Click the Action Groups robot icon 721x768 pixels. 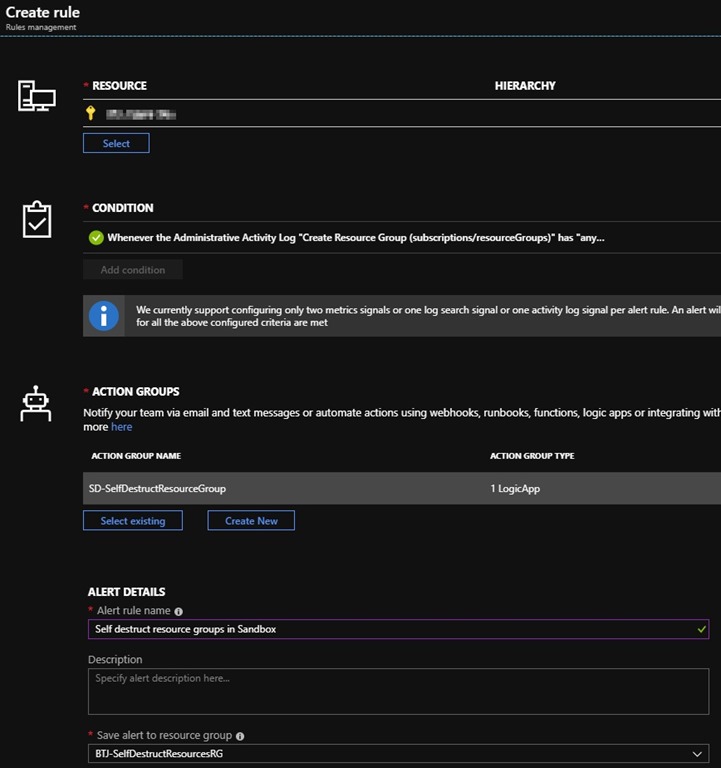click(36, 402)
